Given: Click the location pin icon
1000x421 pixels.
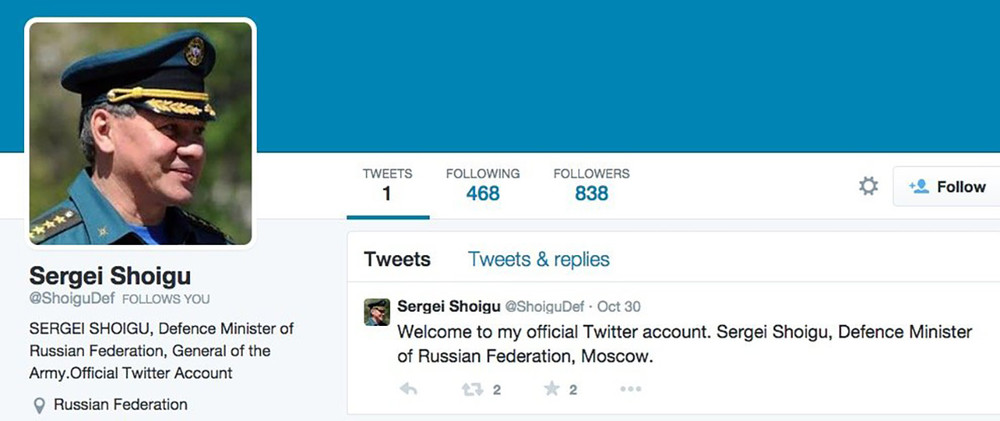Looking at the screenshot, I should 39,405.
